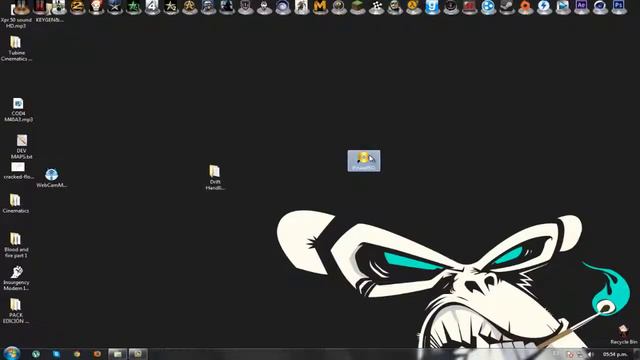
Task: Open Adobe After Effects from the dock
Action: (581, 7)
